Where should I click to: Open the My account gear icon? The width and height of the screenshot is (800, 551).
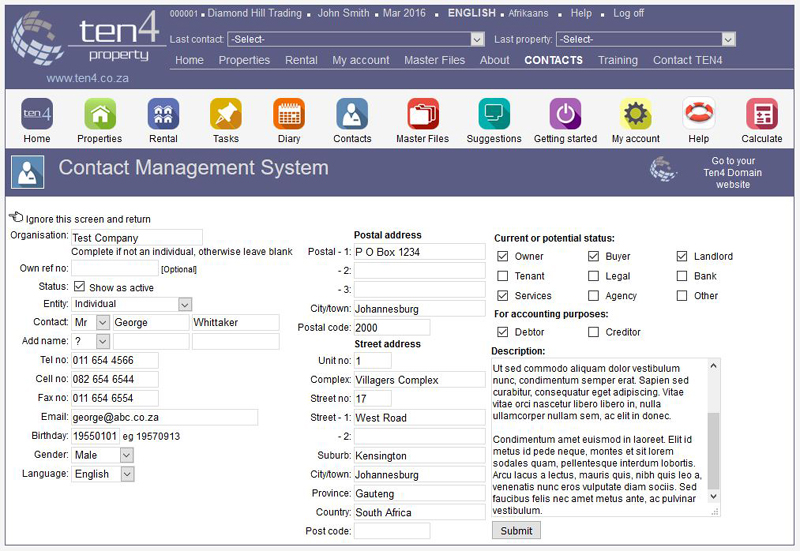coord(636,114)
